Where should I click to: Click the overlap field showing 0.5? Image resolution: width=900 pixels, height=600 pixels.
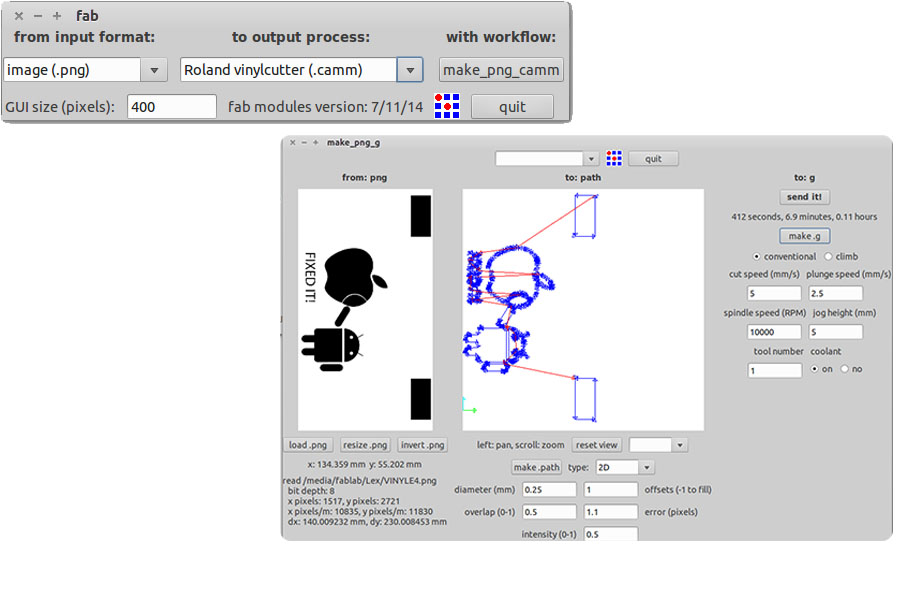coord(549,512)
